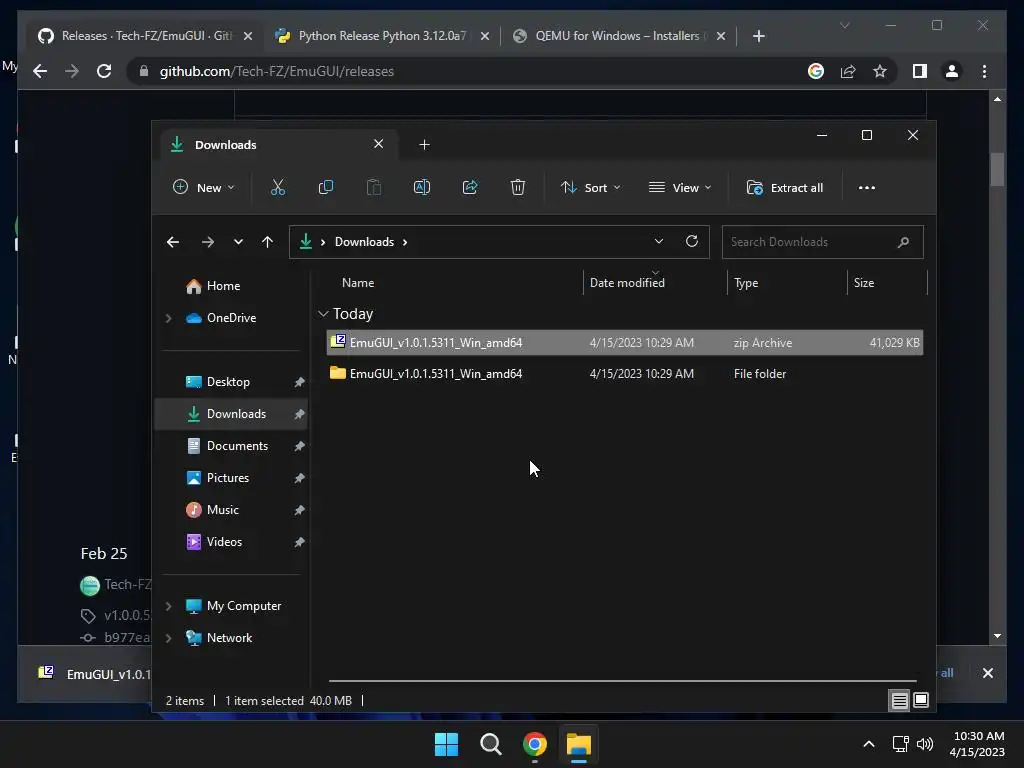
Task: Show hidden icons in system tray
Action: (869, 744)
